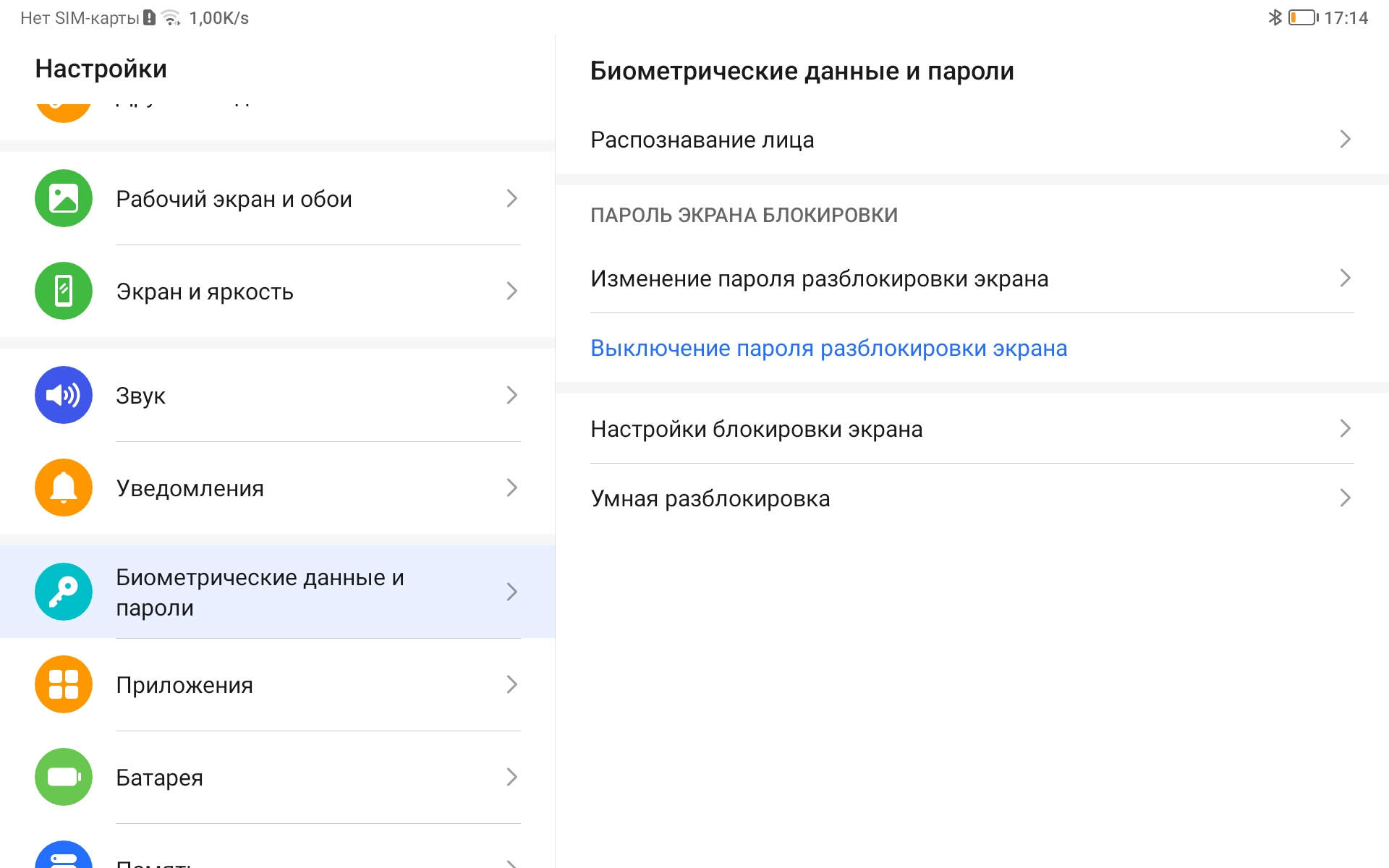Tap the green wallpaper picture icon

(64, 198)
